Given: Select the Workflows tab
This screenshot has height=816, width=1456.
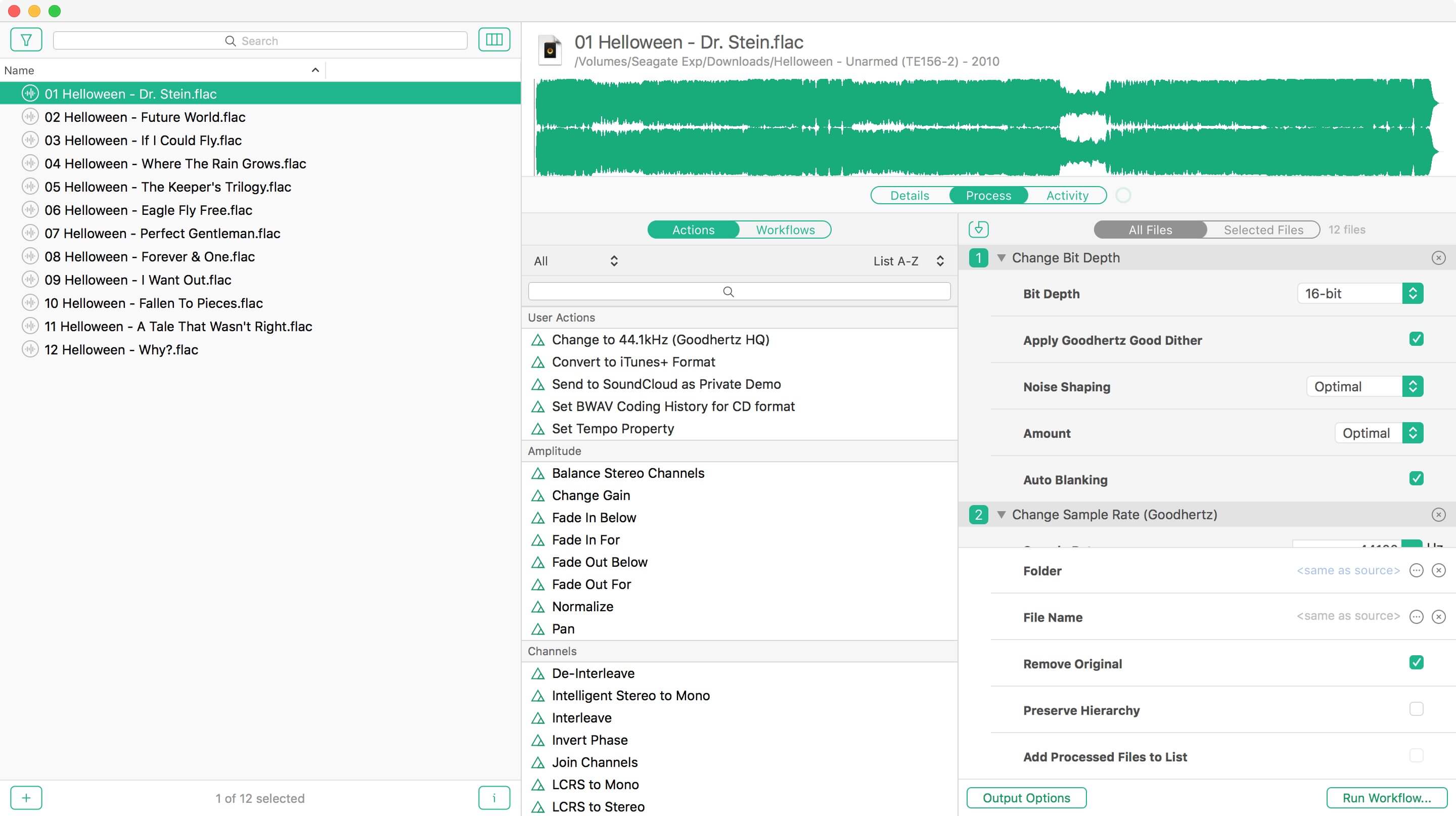Looking at the screenshot, I should pyautogui.click(x=785, y=230).
